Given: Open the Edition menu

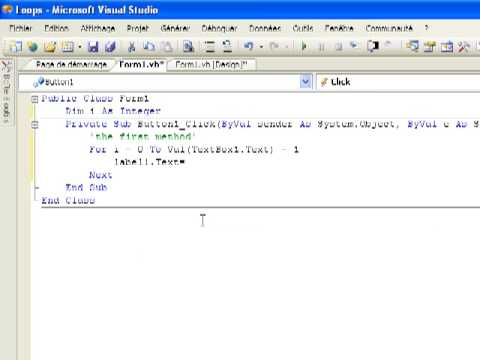Looking at the screenshot, I should 56,28.
